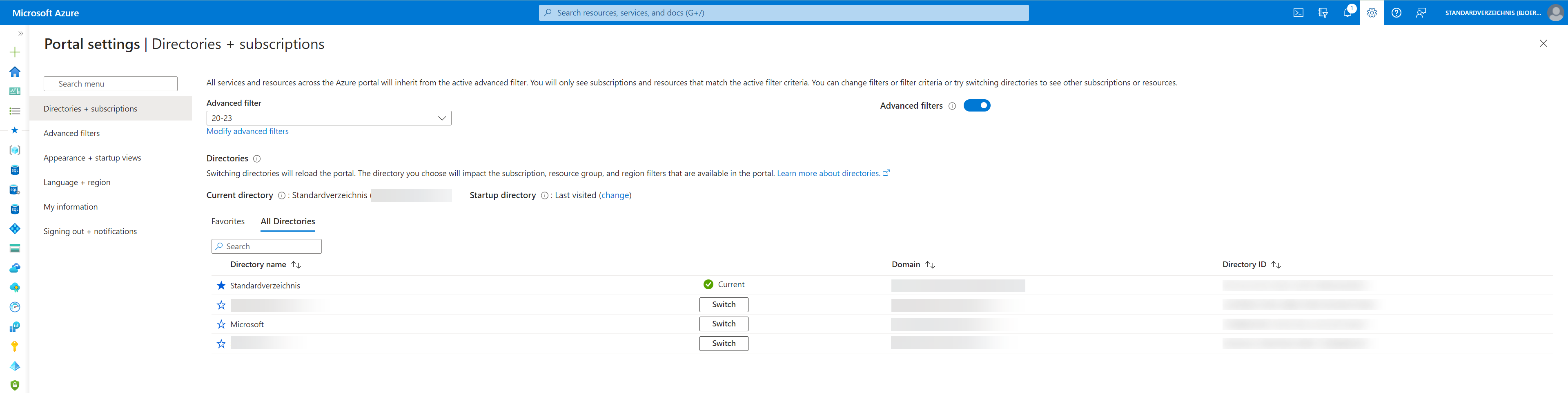The image size is (1568, 393).
Task: Open Microsoft Defender using the shield icon
Action: 15,385
